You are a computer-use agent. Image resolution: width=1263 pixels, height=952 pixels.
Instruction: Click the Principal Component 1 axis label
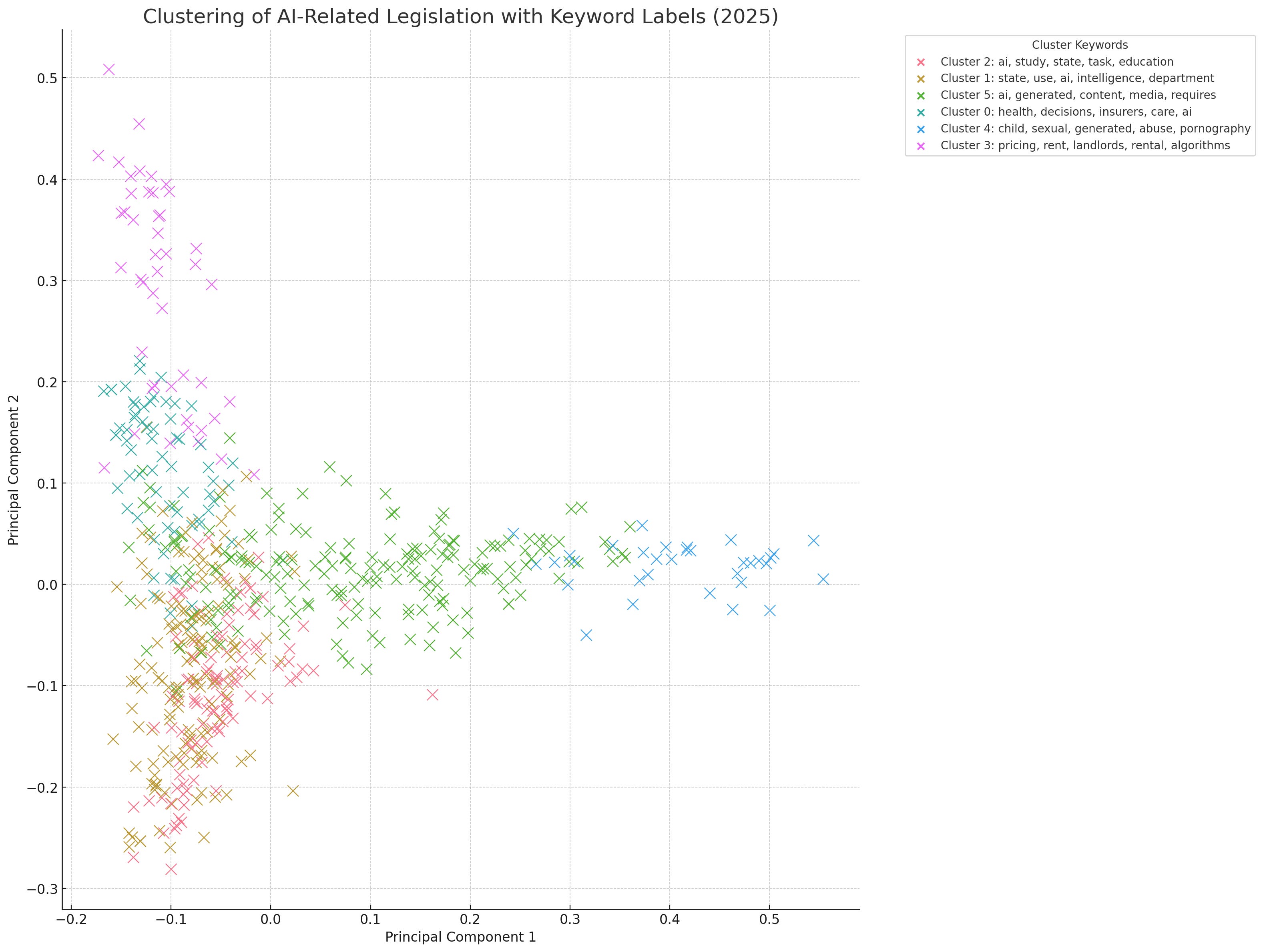click(x=460, y=937)
